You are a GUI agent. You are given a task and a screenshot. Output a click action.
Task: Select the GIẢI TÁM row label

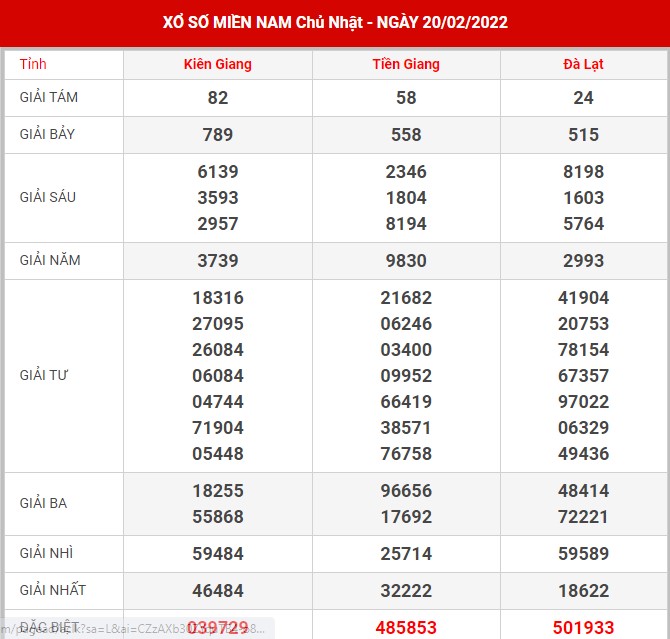coord(48,97)
